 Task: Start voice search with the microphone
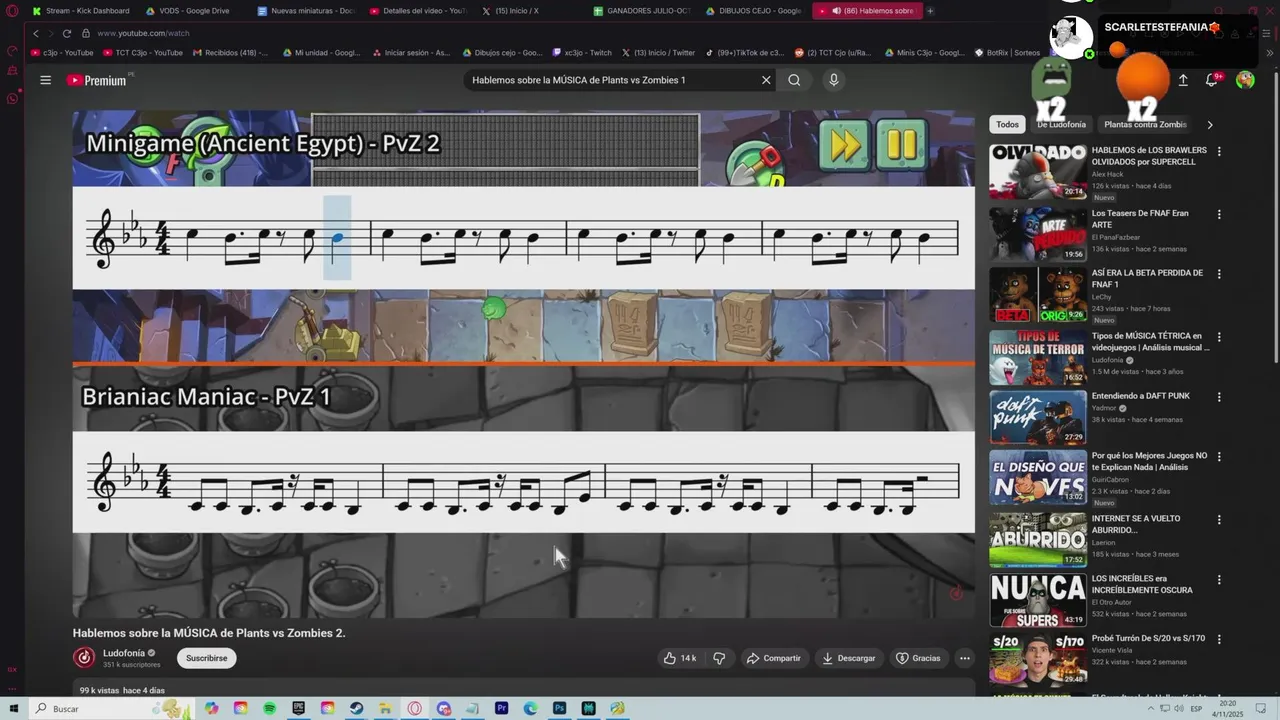pos(833,80)
